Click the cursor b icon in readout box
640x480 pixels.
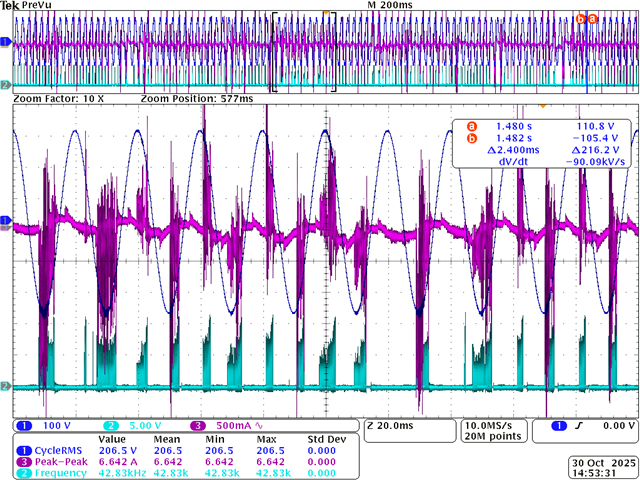pos(472,138)
